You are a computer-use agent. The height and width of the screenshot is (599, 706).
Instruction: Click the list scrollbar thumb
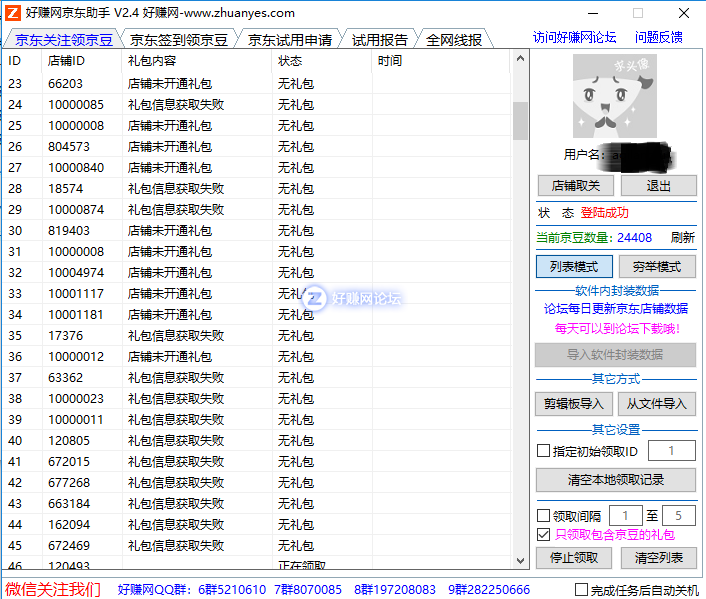pos(520,121)
